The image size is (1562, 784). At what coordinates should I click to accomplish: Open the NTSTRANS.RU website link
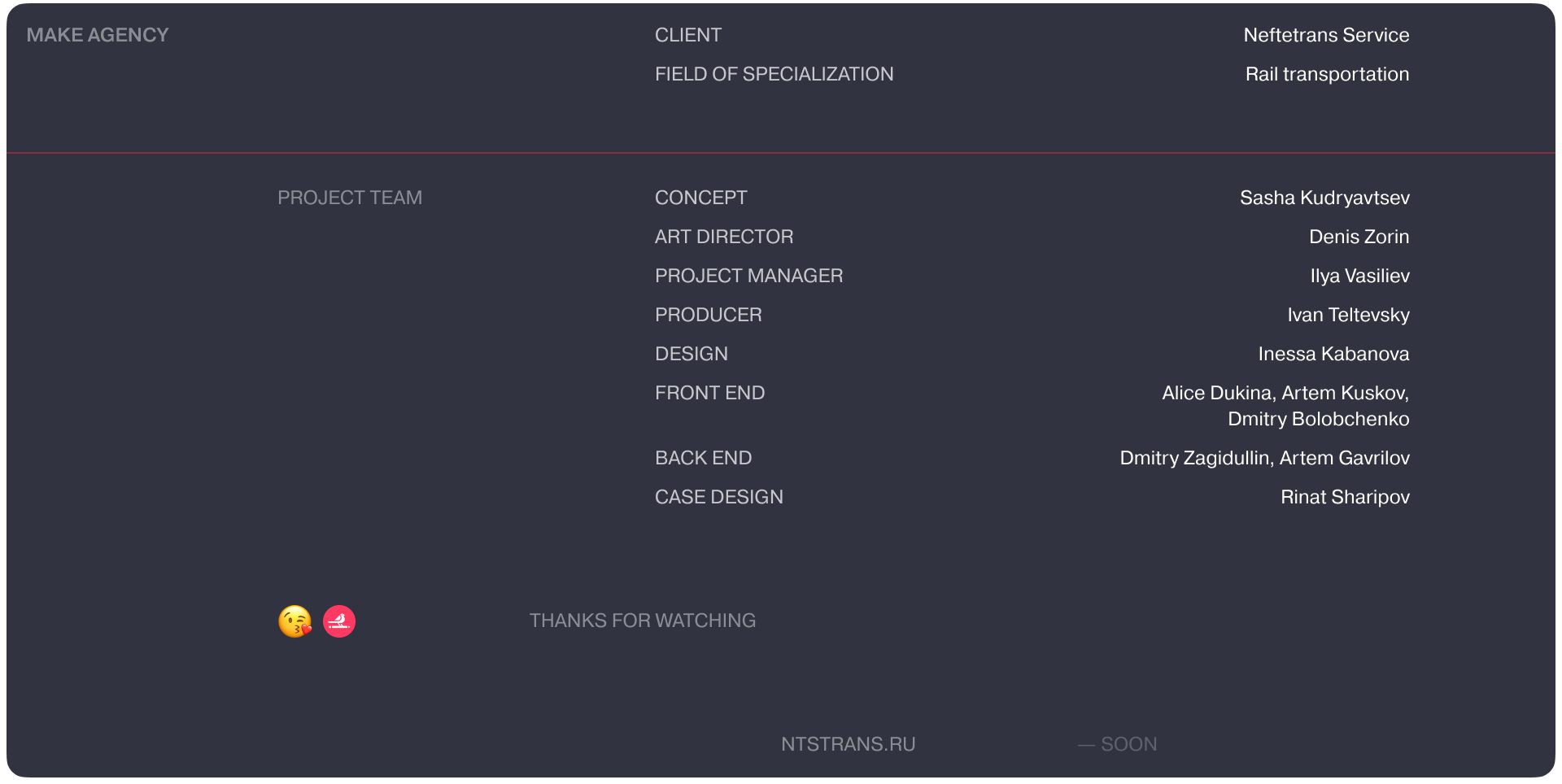coord(848,744)
